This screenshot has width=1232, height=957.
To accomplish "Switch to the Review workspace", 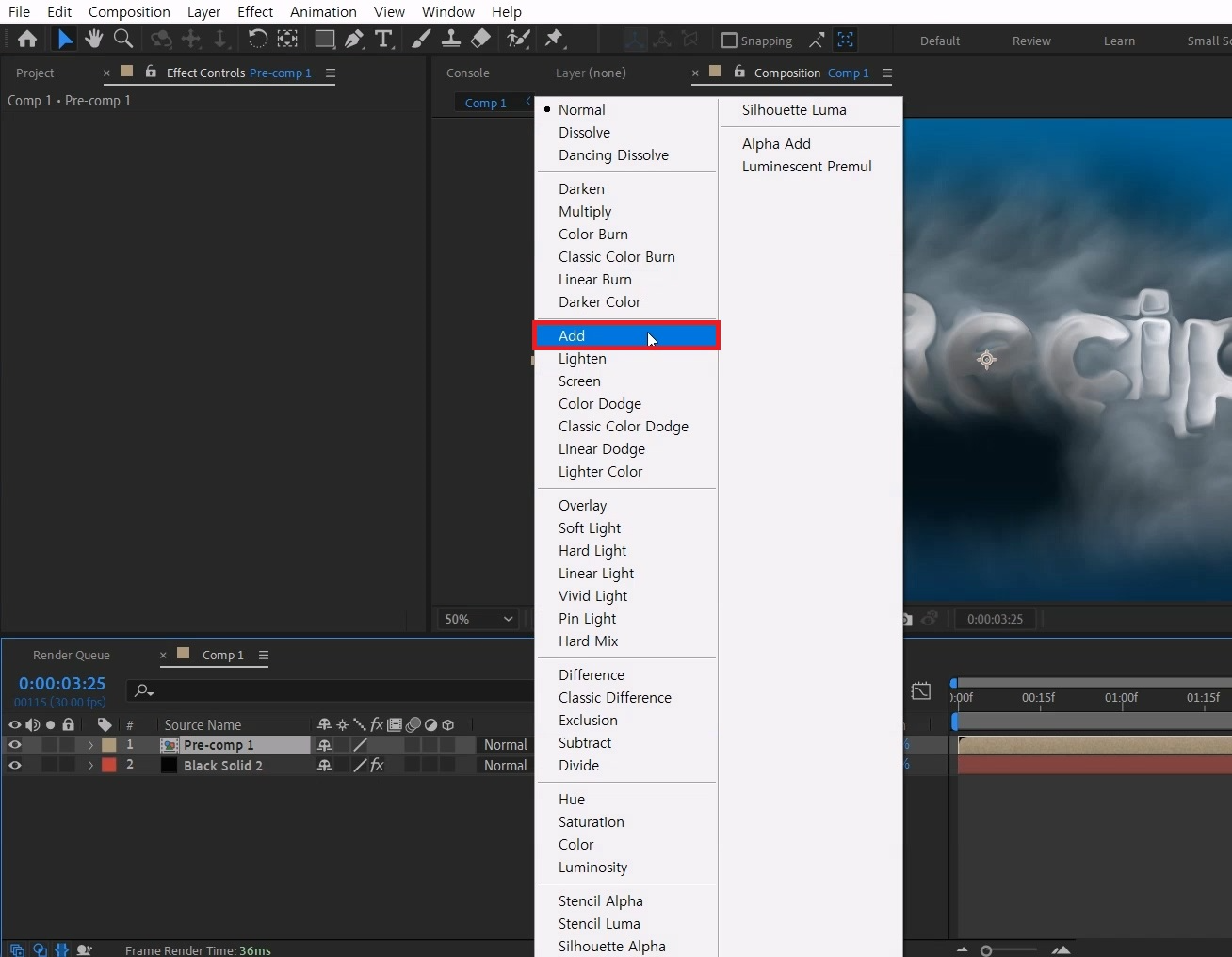I will (x=1031, y=41).
